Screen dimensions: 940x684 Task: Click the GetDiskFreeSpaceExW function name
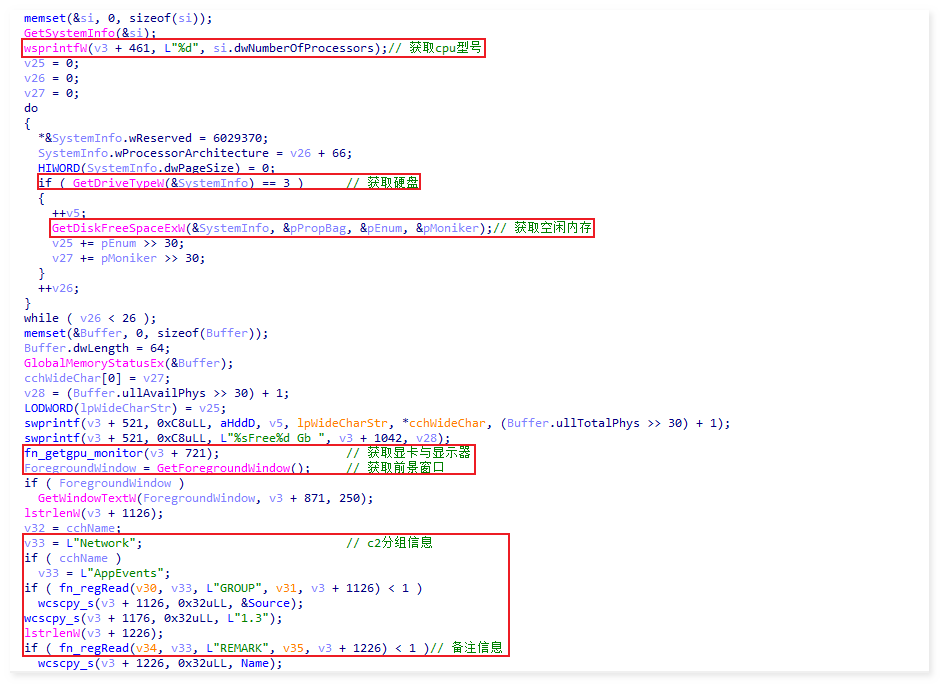[x=119, y=228]
